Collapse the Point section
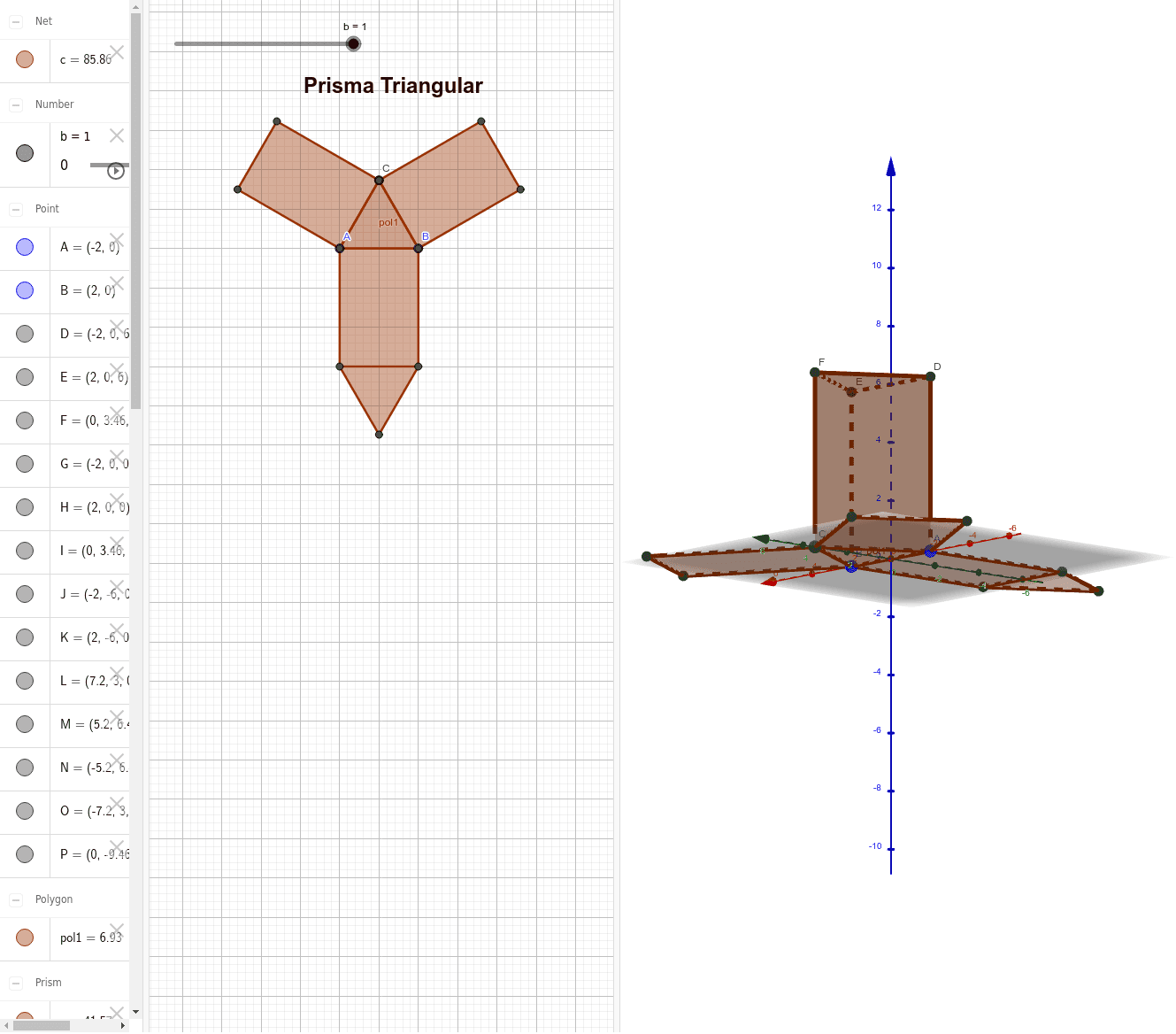1176x1034 pixels. tap(15, 209)
